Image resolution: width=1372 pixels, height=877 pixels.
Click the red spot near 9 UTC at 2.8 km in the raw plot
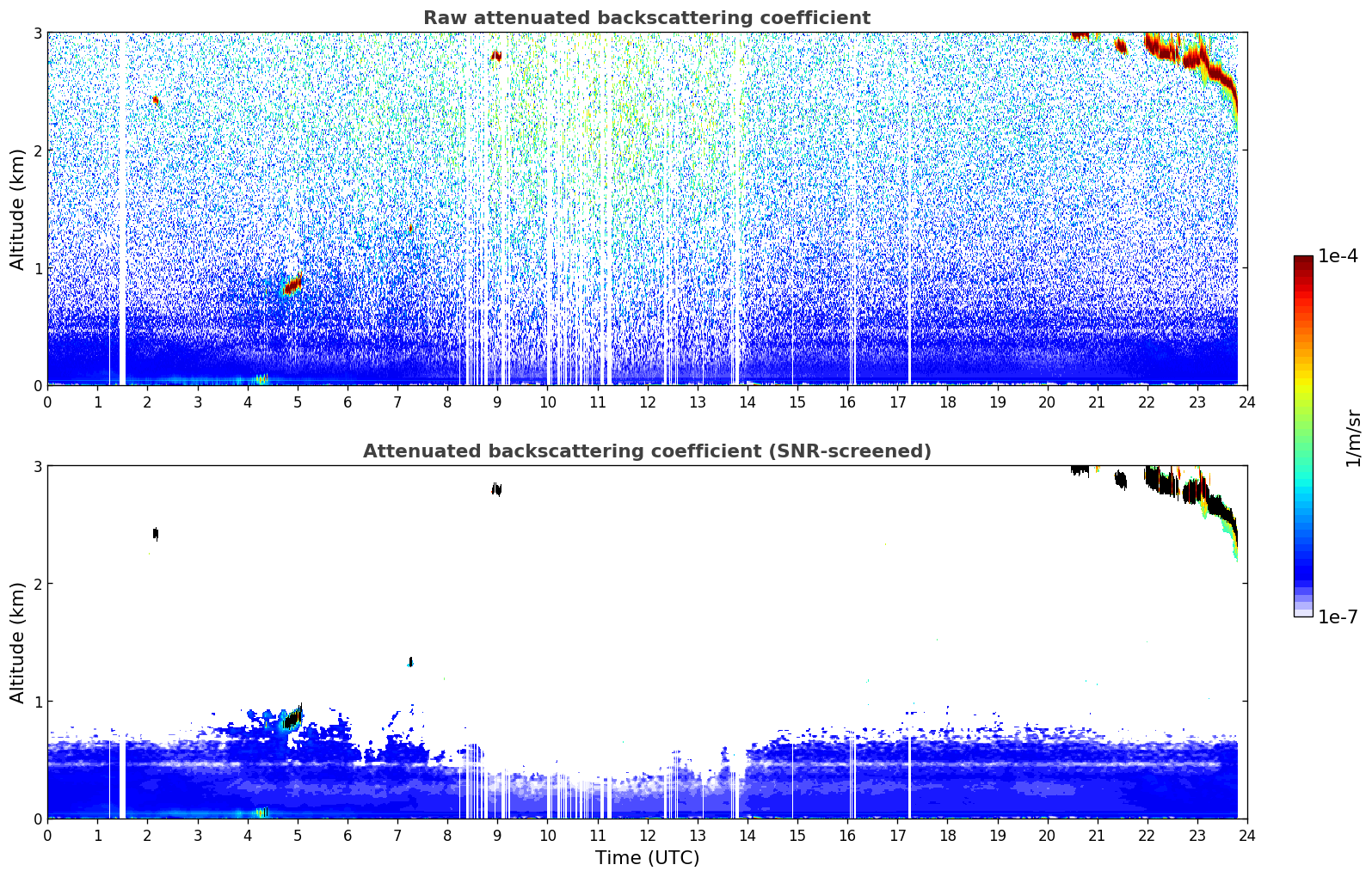click(496, 57)
